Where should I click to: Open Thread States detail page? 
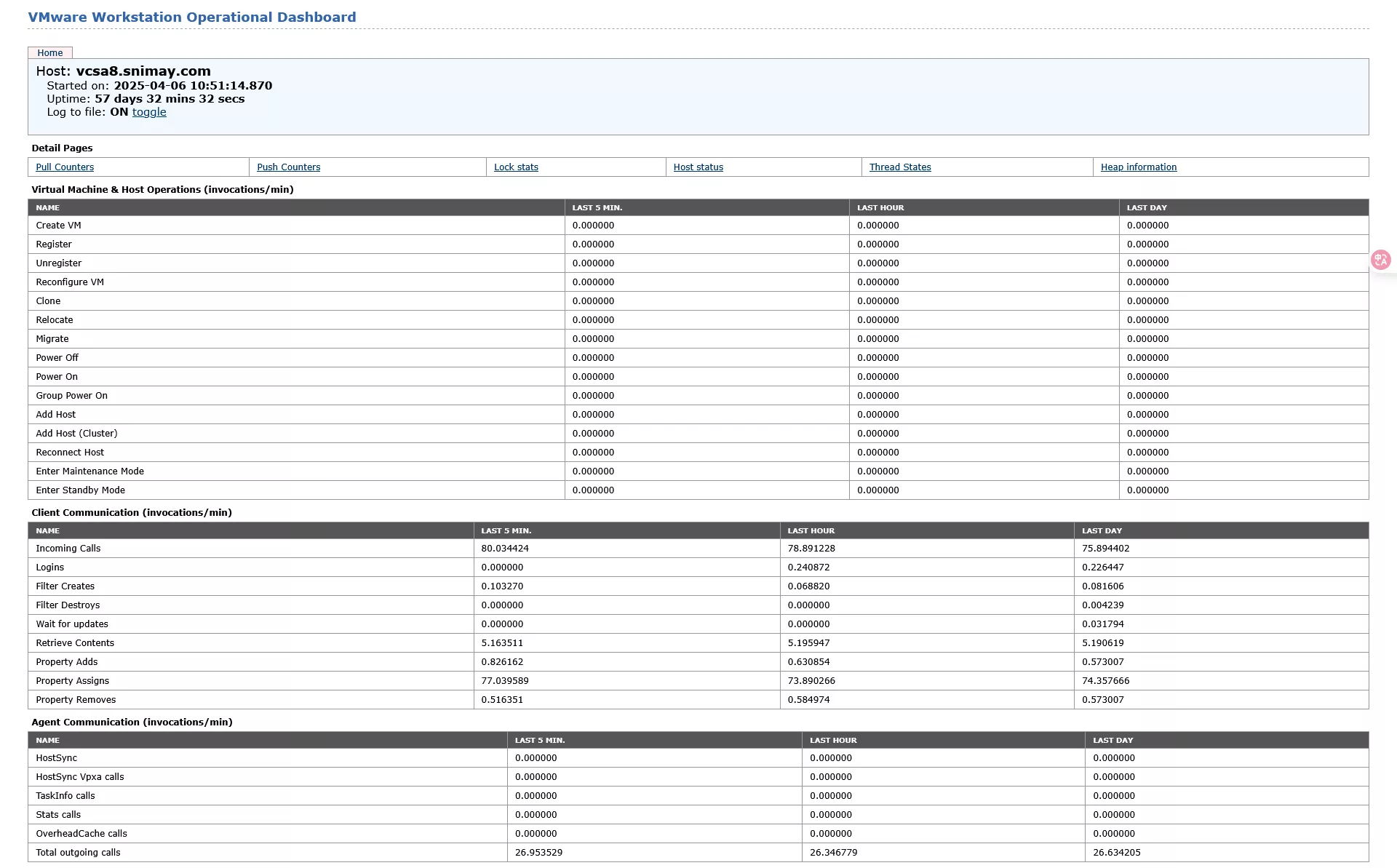[x=899, y=167]
